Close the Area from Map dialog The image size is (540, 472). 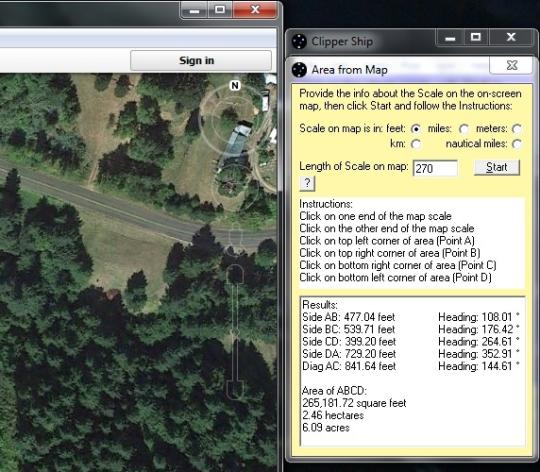tap(511, 65)
